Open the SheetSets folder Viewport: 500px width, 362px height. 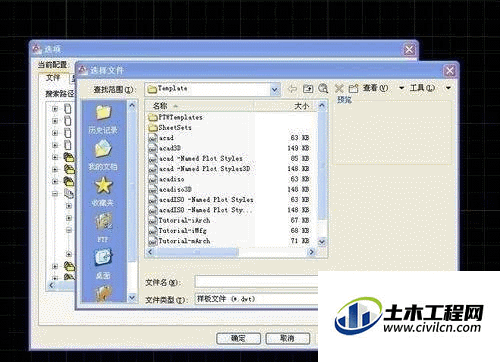coord(170,127)
